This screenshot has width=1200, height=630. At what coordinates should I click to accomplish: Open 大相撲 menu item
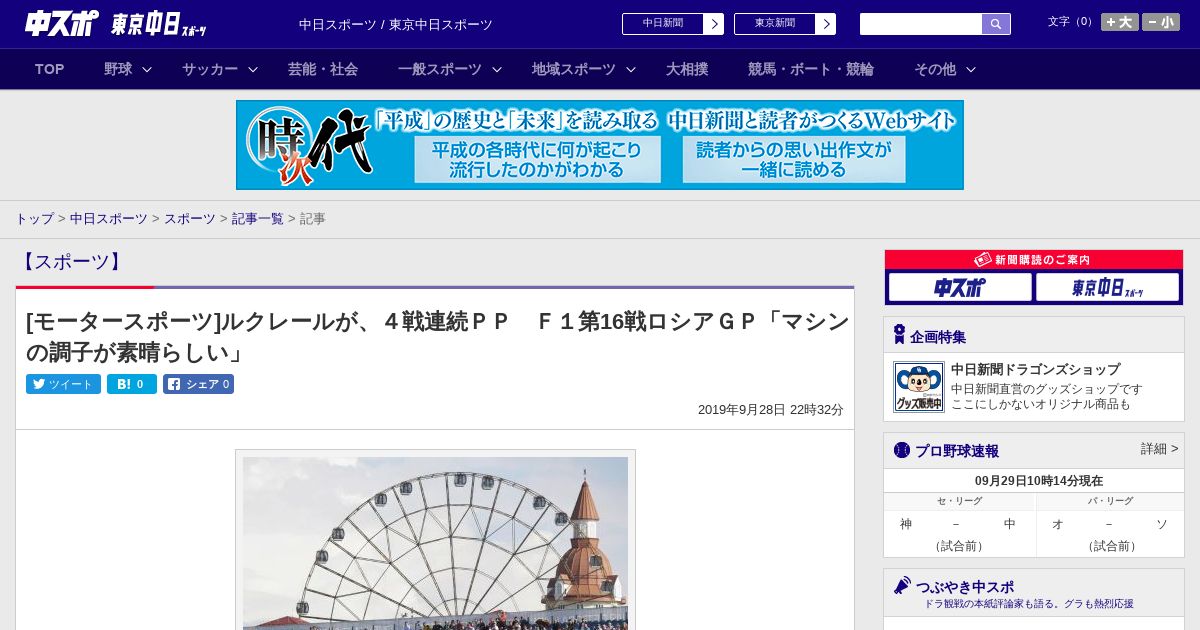(x=687, y=69)
